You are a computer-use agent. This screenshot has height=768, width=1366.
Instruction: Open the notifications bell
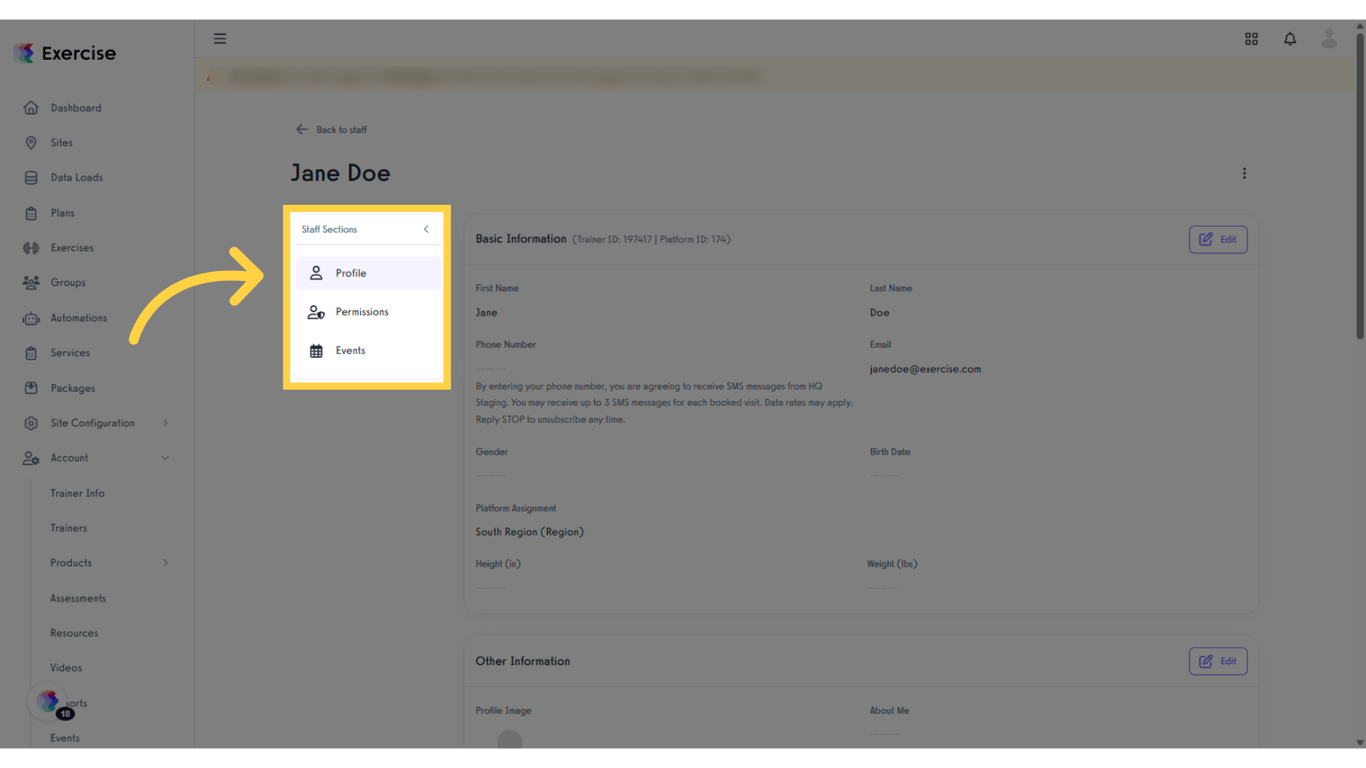pyautogui.click(x=1290, y=39)
